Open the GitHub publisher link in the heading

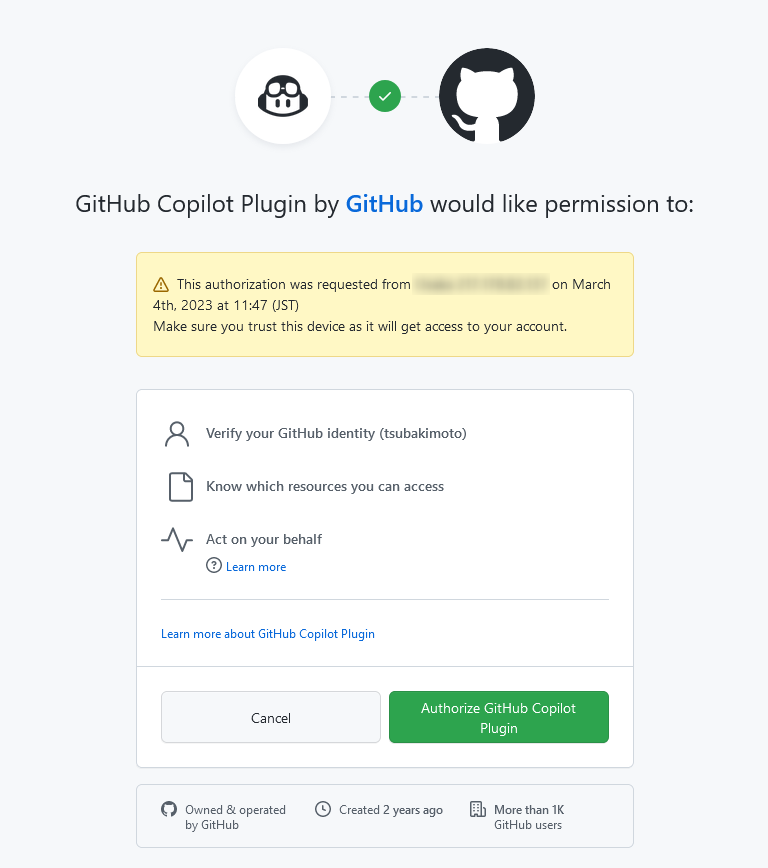(384, 204)
